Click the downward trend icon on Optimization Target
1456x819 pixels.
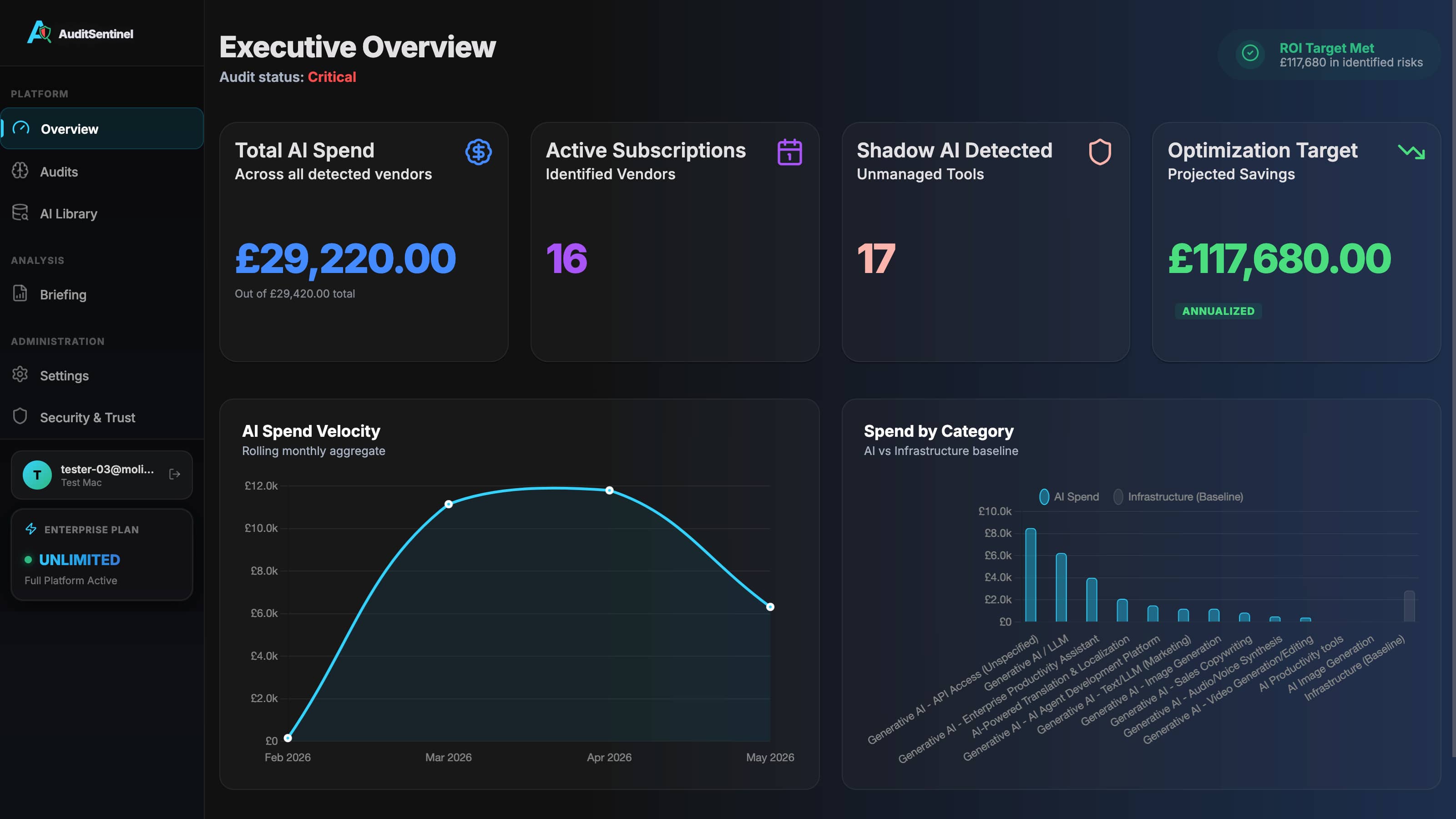pos(1411,152)
